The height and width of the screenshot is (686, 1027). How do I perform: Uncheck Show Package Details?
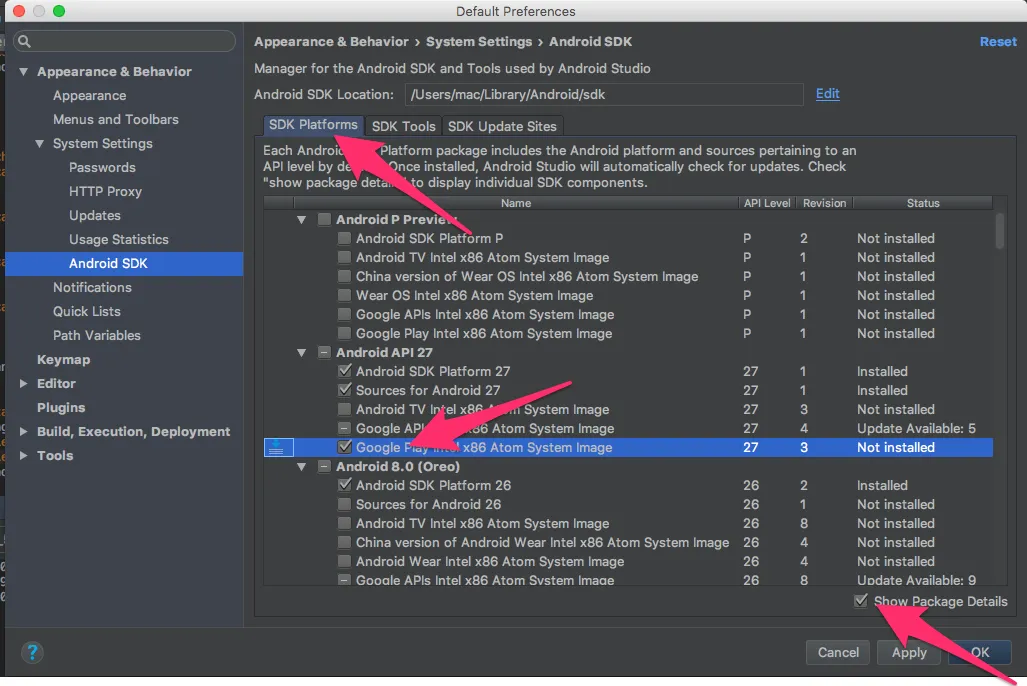pyautogui.click(x=861, y=601)
